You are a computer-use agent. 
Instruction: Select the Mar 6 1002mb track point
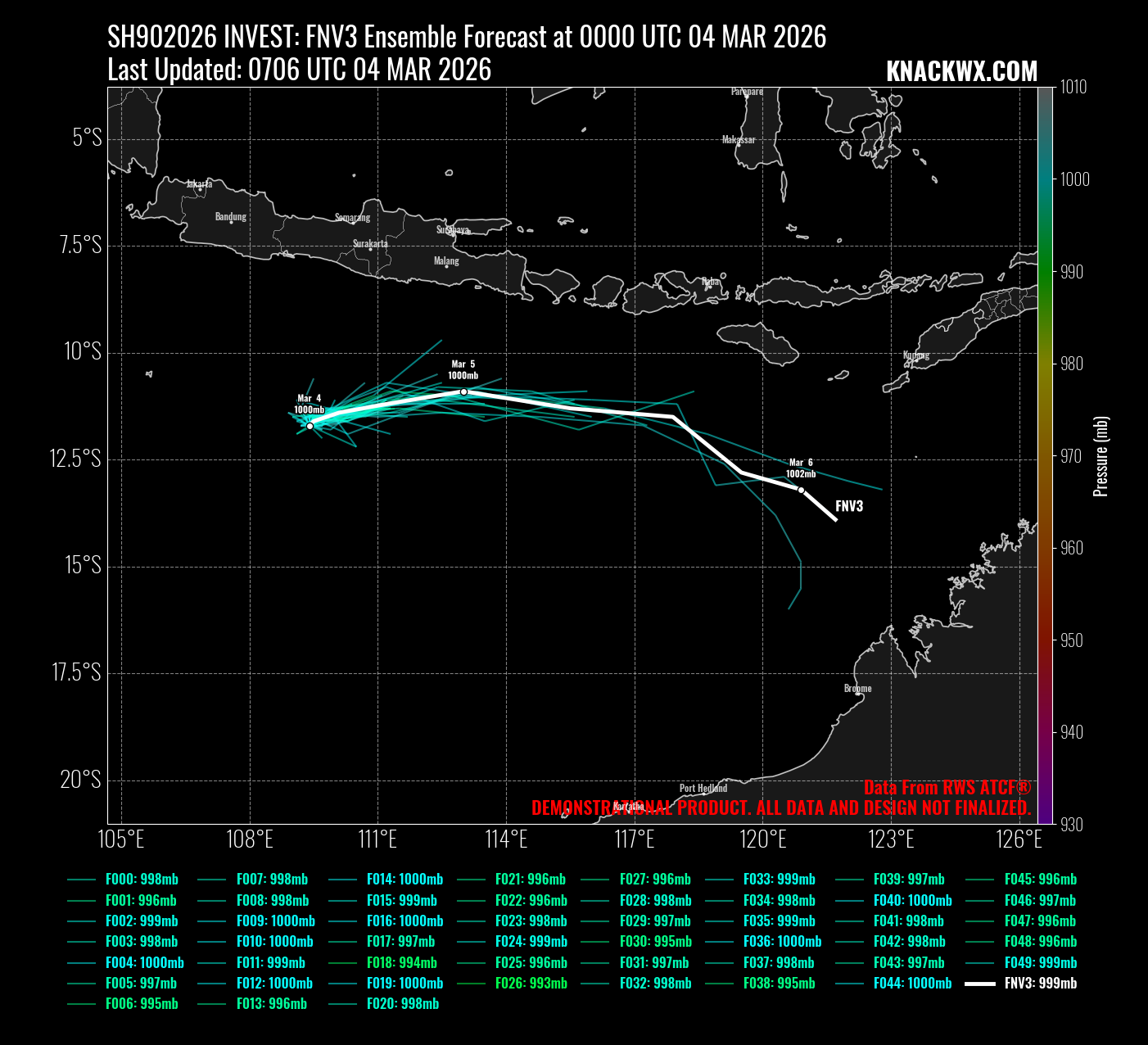coord(801,490)
